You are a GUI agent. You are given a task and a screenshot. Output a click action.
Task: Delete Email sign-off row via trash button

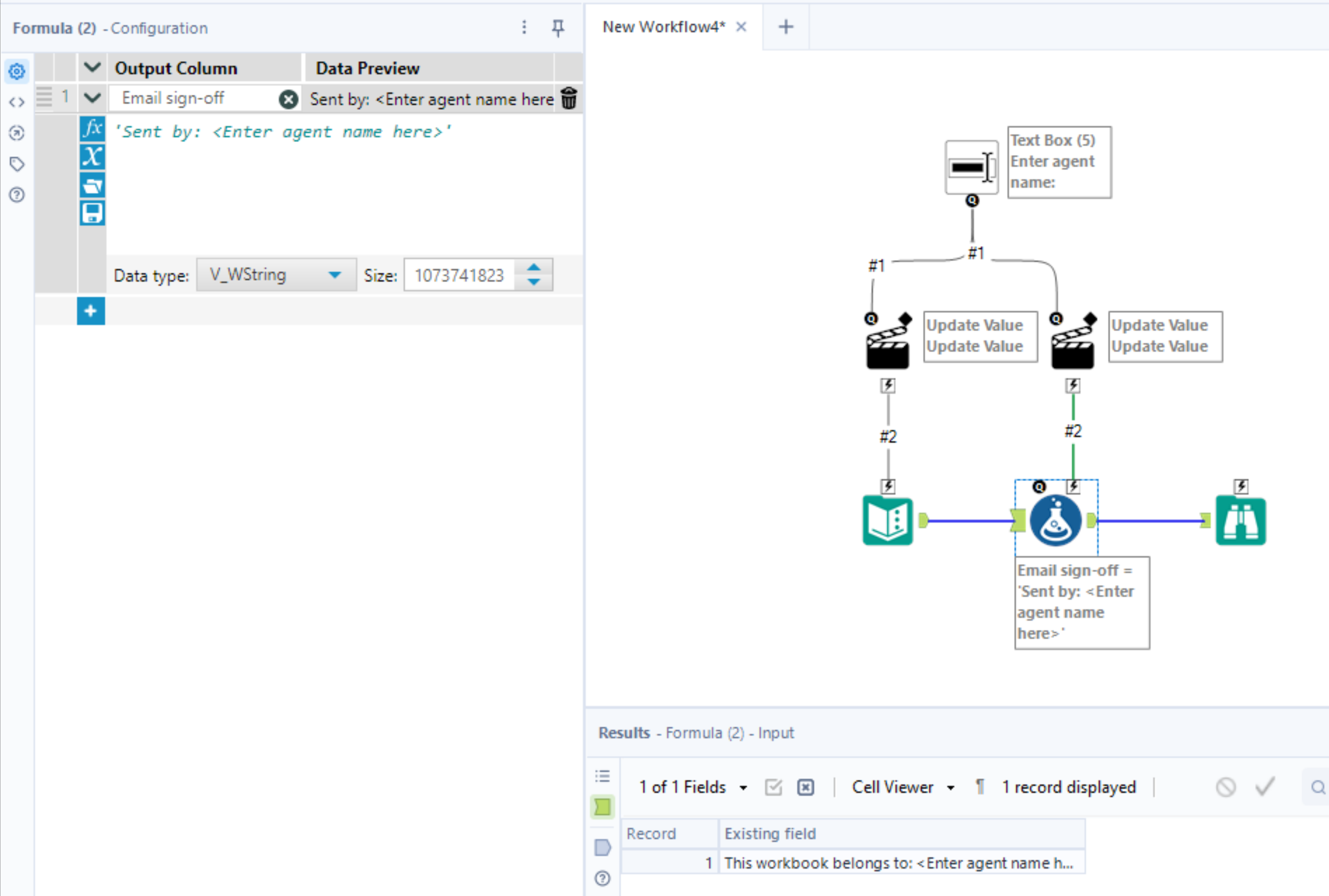[569, 98]
